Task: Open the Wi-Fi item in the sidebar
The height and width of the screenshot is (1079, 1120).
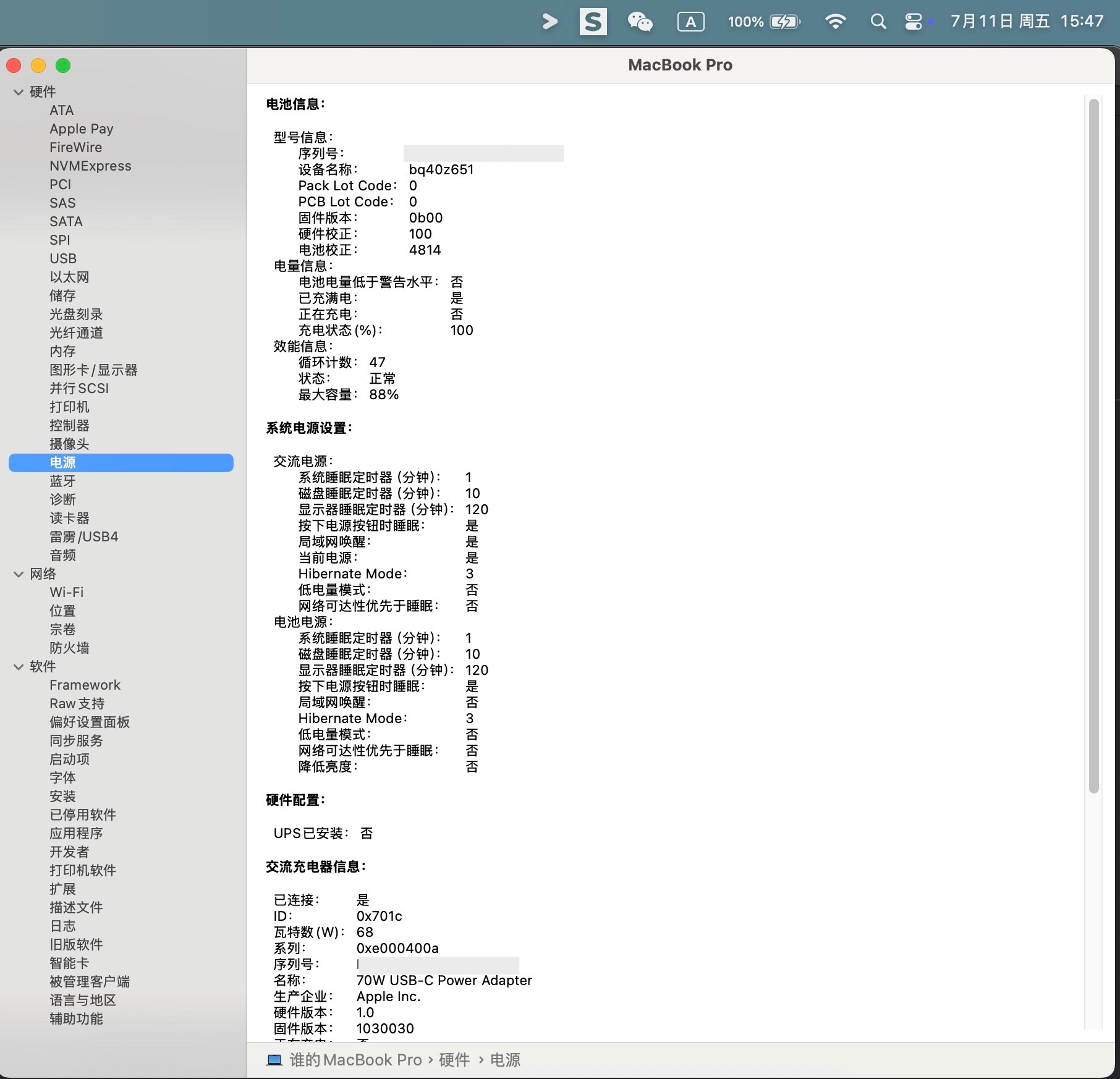Action: pos(66,592)
